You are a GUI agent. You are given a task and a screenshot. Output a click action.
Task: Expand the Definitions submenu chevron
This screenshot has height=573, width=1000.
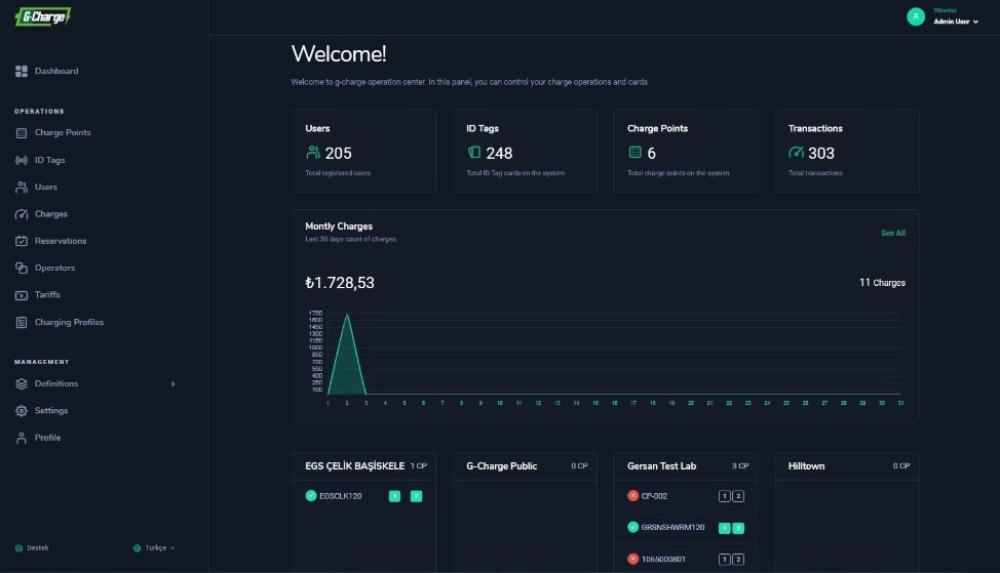pos(173,384)
